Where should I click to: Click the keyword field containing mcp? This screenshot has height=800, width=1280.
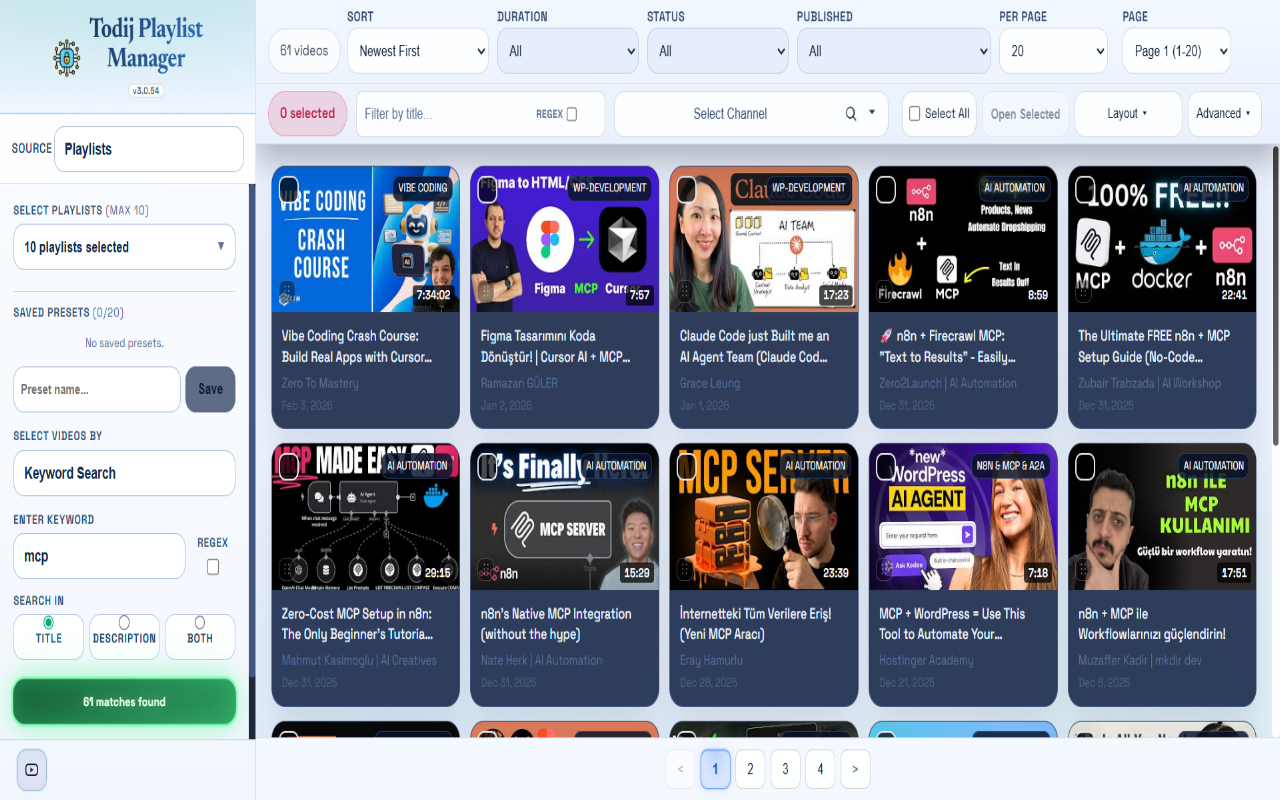click(x=99, y=556)
